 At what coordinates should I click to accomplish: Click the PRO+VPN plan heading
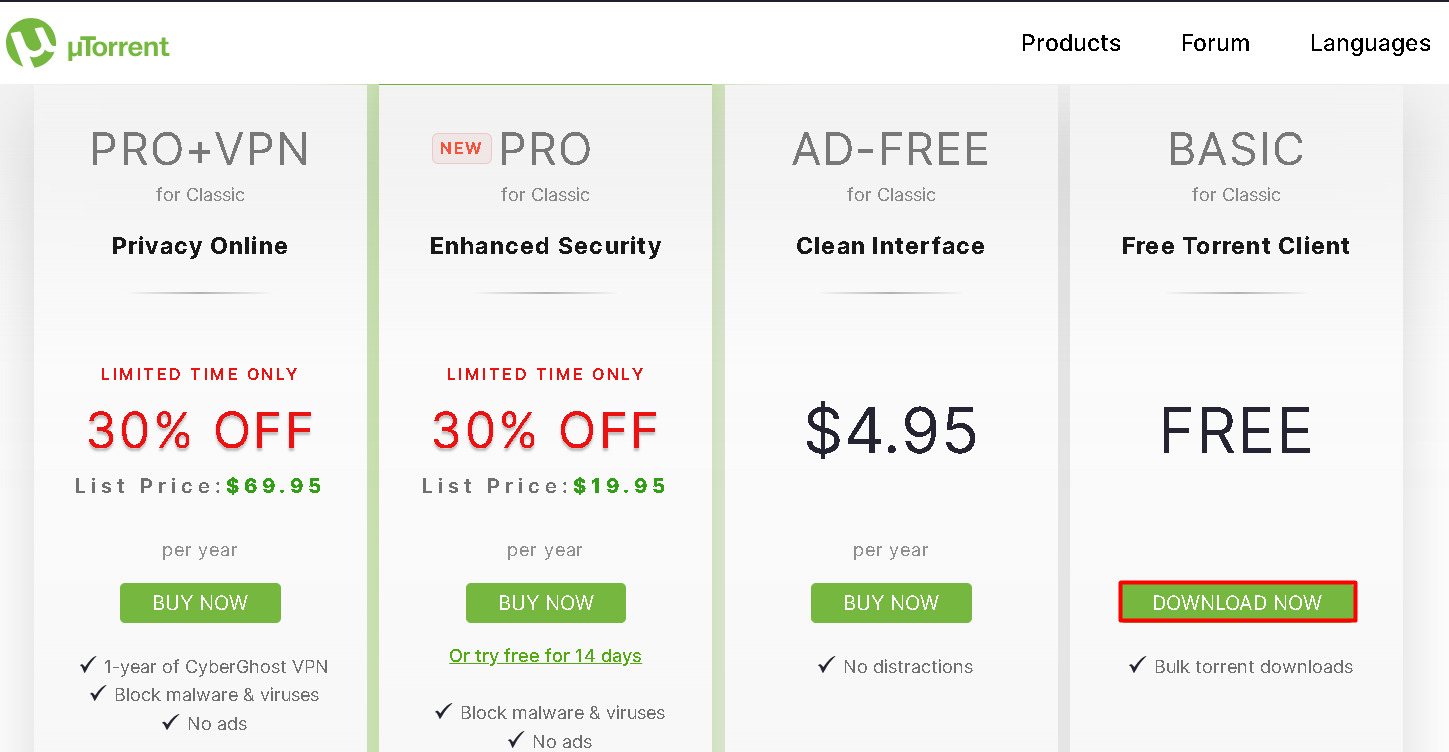point(200,150)
